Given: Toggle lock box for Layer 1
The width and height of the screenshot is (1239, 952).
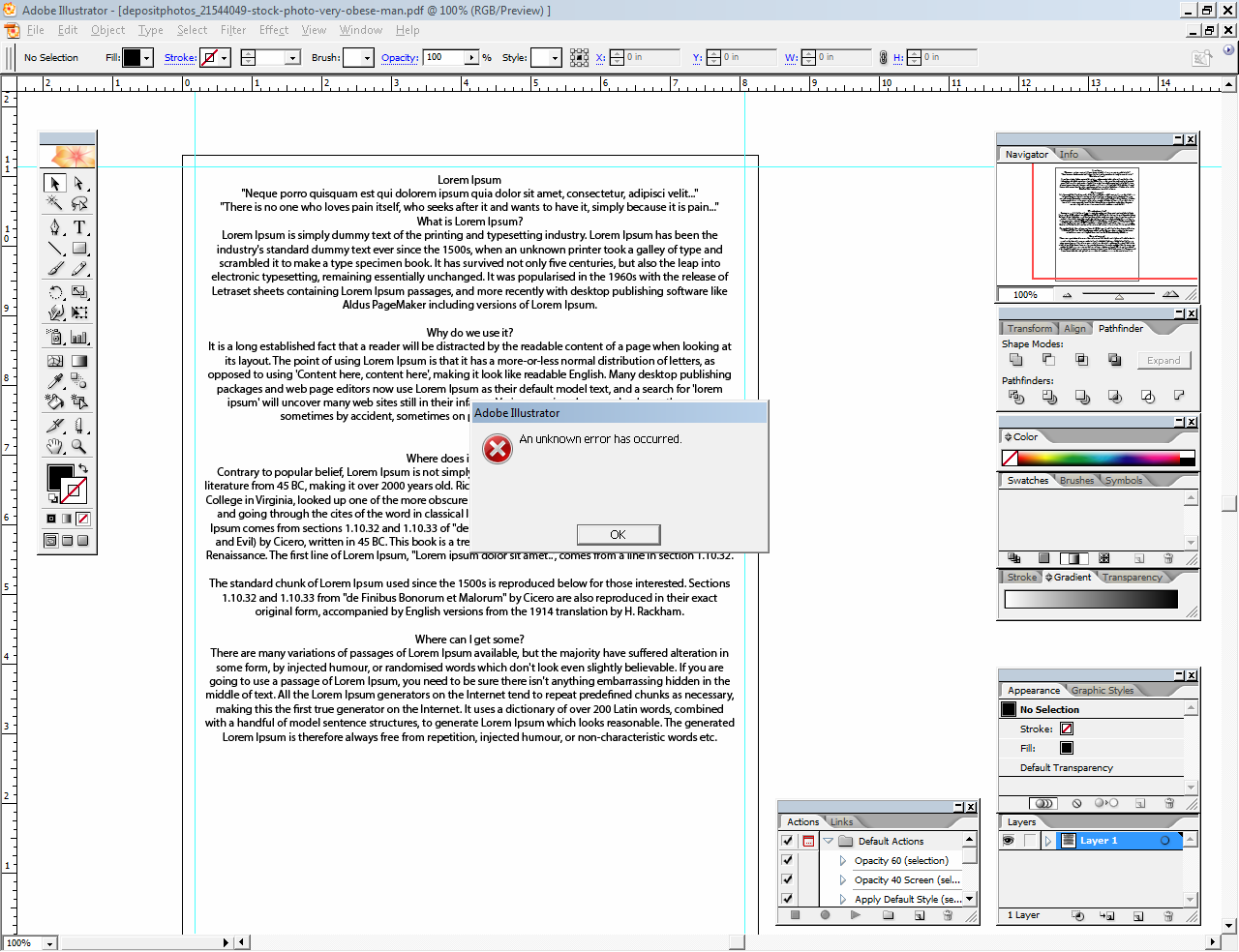Looking at the screenshot, I should click(x=1030, y=841).
